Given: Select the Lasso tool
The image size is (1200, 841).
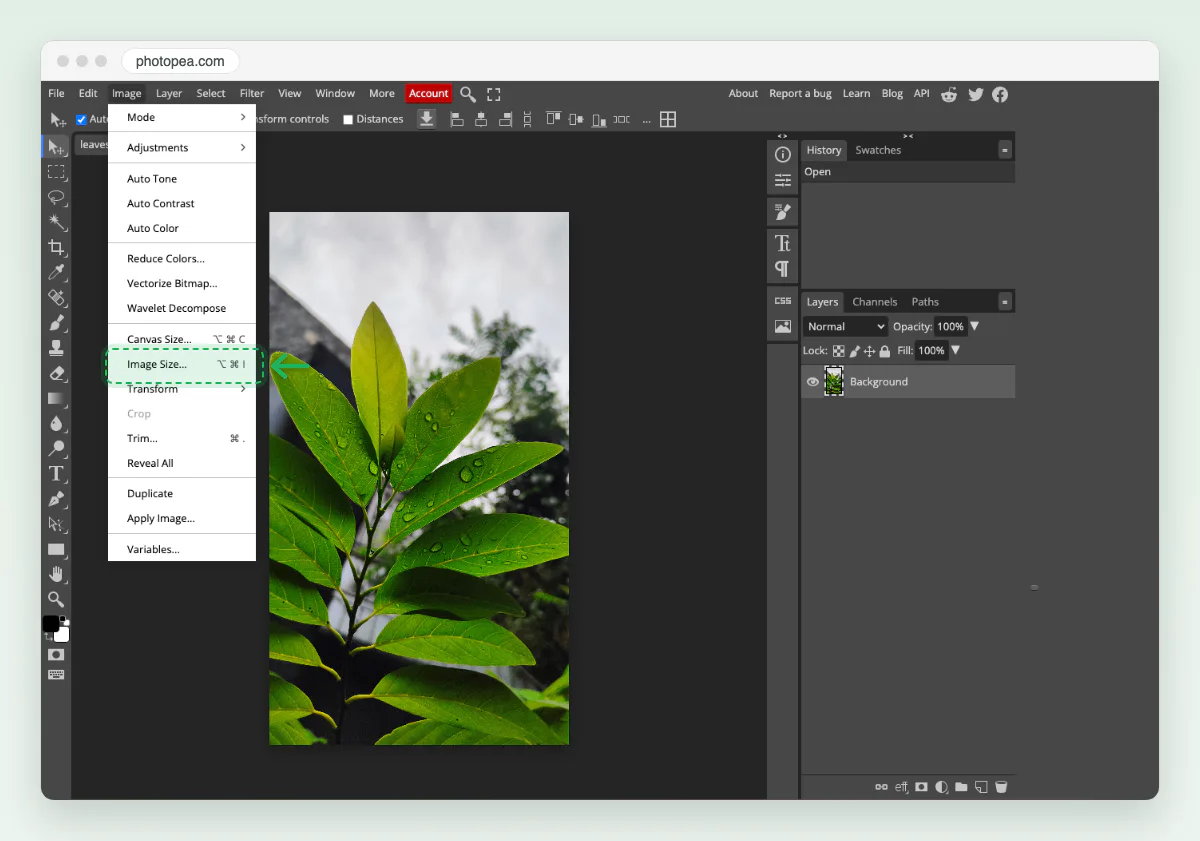Looking at the screenshot, I should click(x=57, y=197).
